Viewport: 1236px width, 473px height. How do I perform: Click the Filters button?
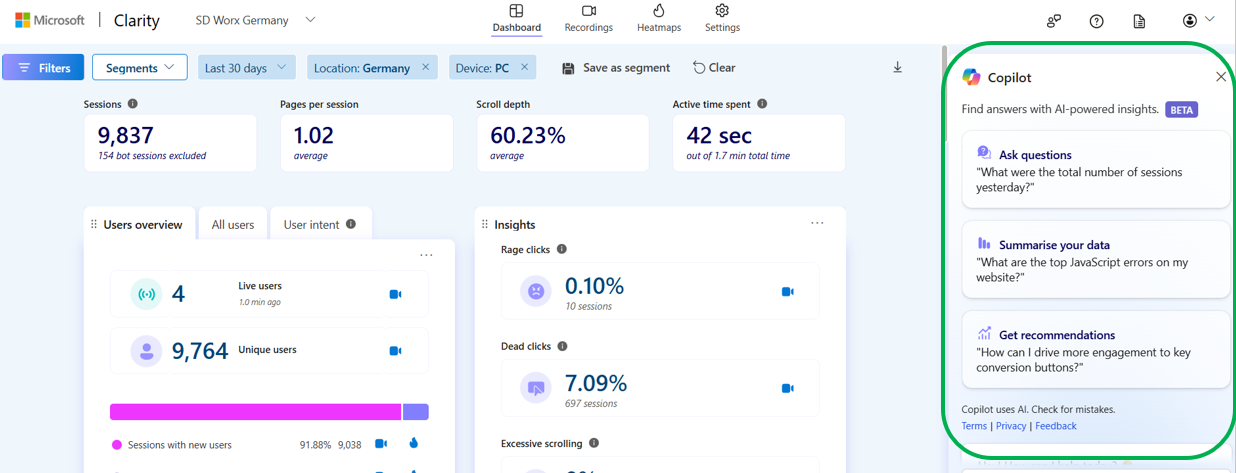pos(43,68)
